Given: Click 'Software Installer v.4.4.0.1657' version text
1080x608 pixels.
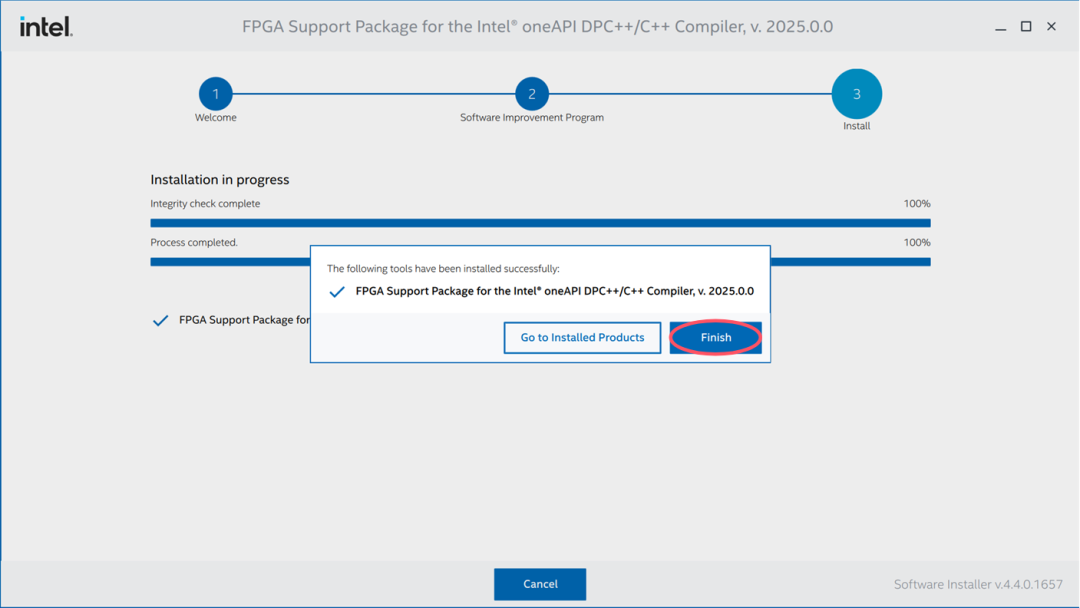Looking at the screenshot, I should pos(978,585).
